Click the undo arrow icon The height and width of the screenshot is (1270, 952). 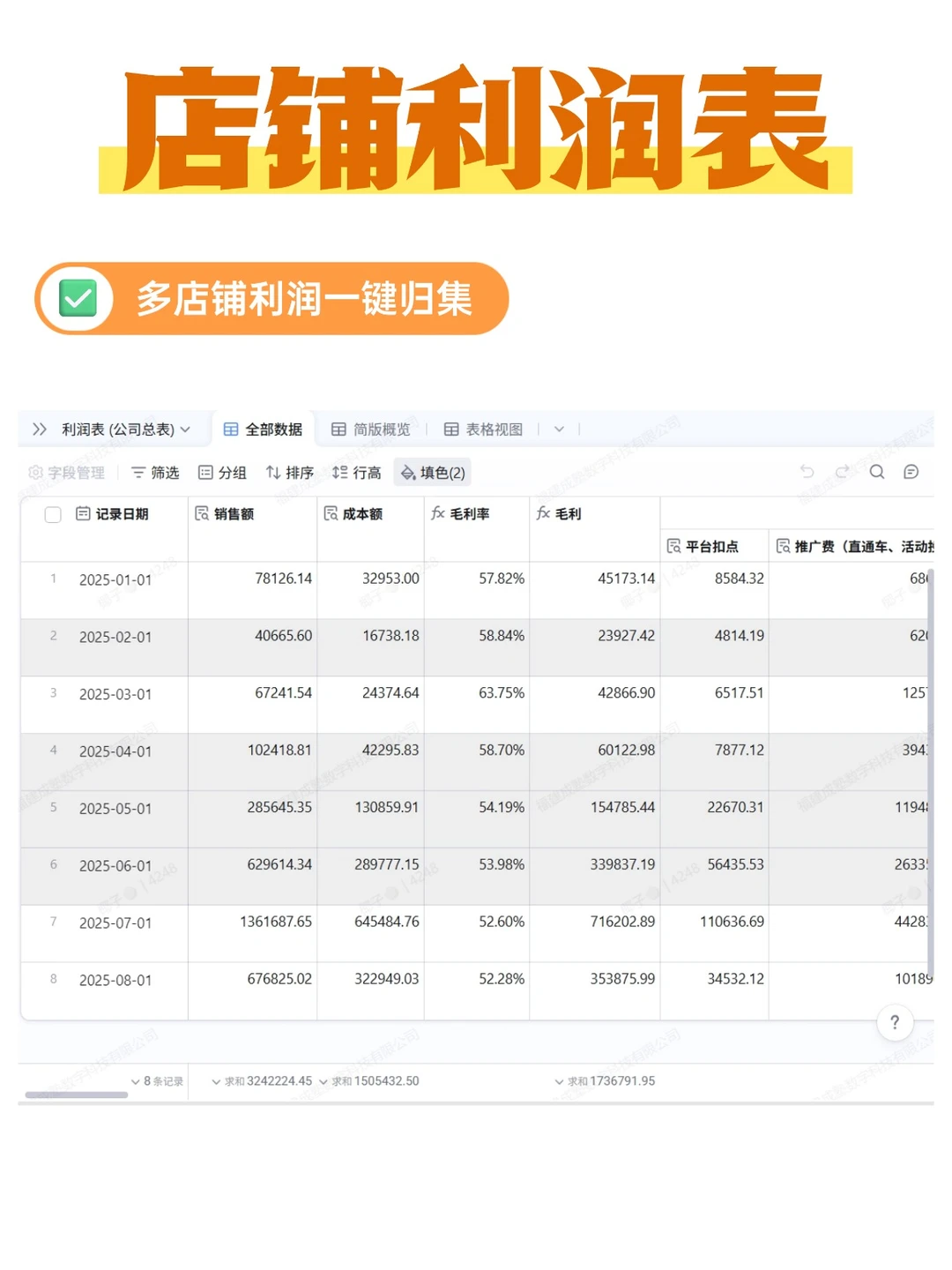click(807, 472)
